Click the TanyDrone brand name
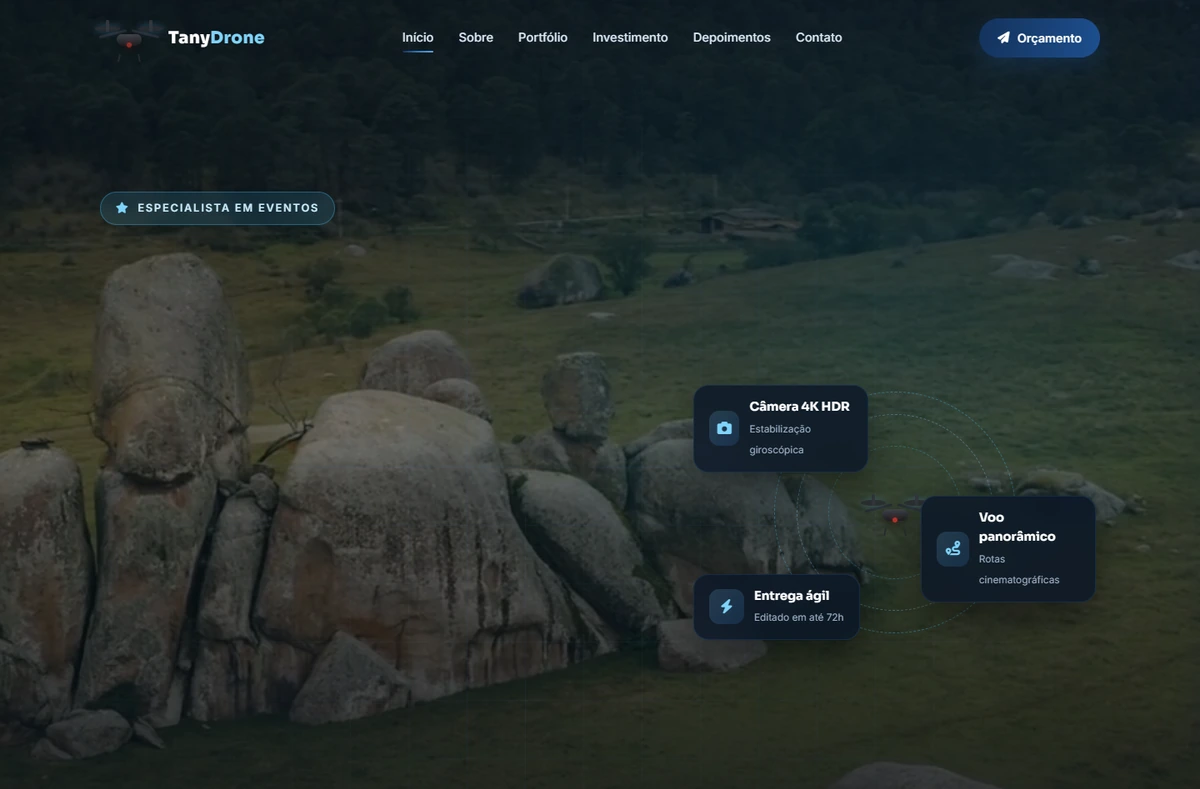The height and width of the screenshot is (789, 1200). [x=216, y=38]
